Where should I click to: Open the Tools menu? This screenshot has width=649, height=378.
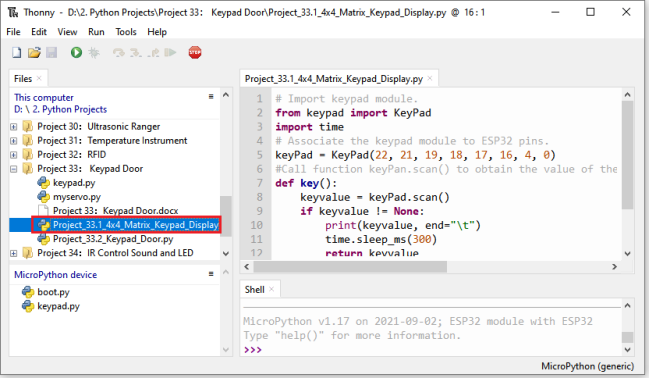[126, 32]
